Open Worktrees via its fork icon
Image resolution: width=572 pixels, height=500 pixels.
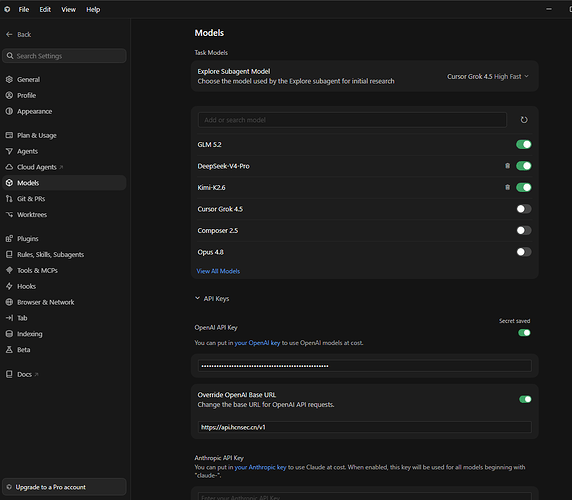coord(9,214)
